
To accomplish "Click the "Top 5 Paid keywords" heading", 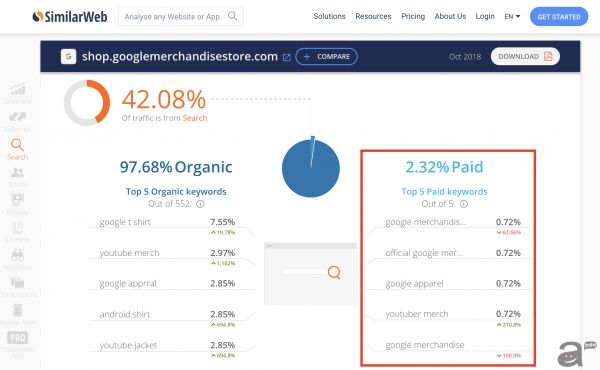I will 444,192.
